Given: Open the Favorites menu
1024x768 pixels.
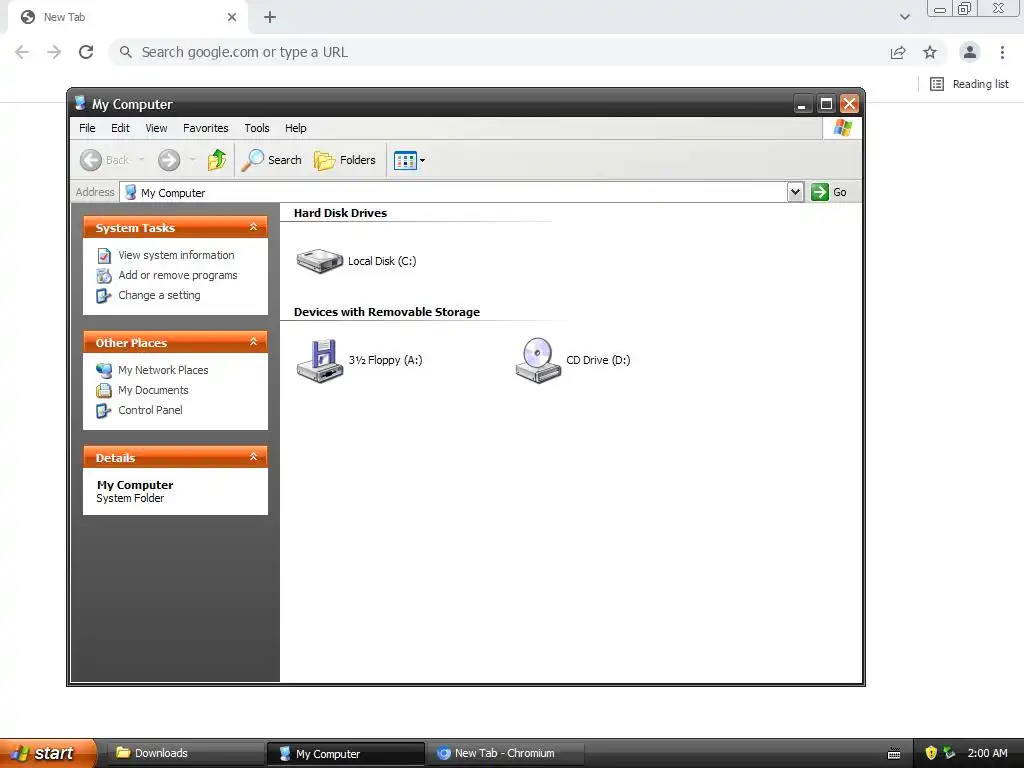Looking at the screenshot, I should point(206,128).
